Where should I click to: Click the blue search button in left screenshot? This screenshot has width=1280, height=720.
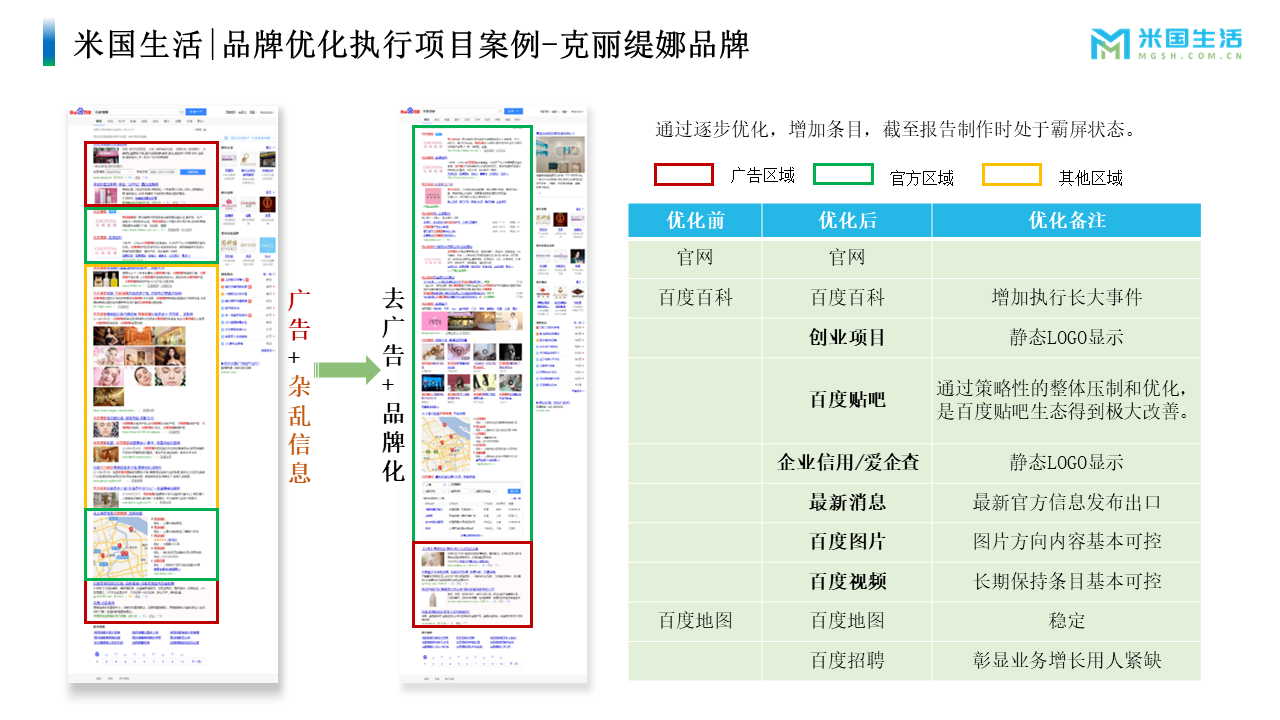(196, 112)
